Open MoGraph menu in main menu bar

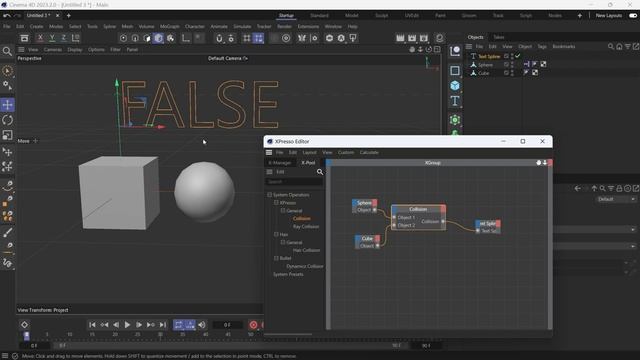(169, 27)
